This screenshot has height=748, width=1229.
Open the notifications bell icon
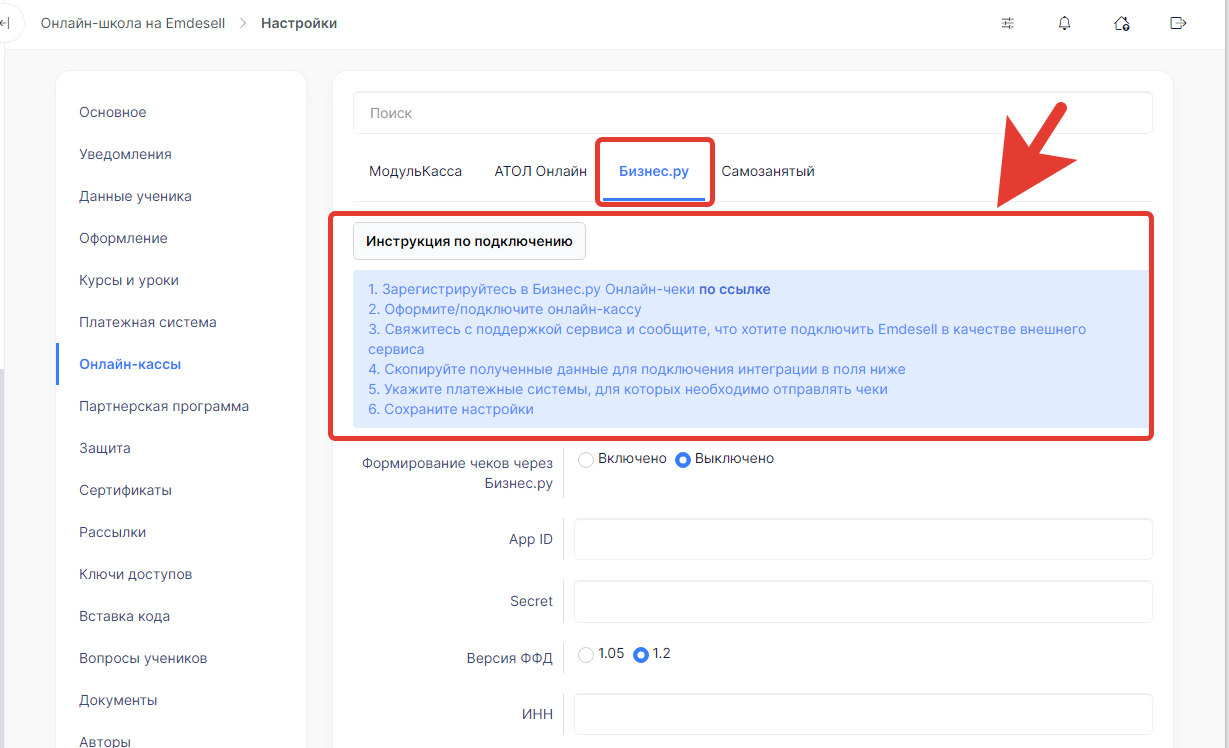pyautogui.click(x=1064, y=23)
